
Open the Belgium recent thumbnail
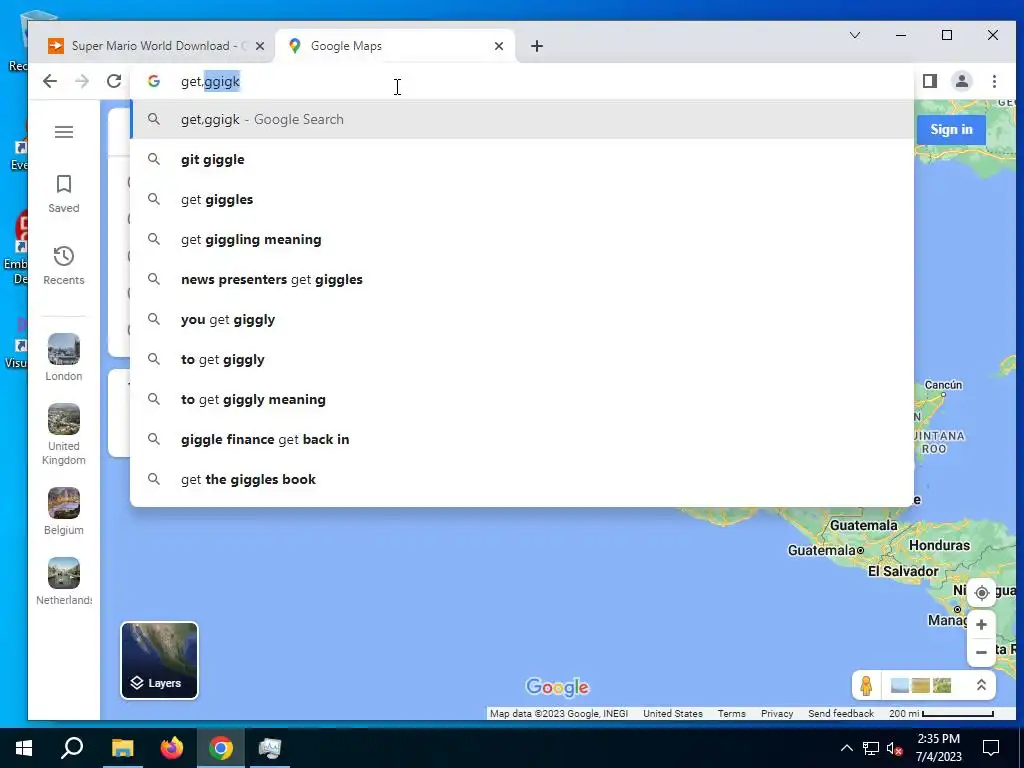point(64,511)
